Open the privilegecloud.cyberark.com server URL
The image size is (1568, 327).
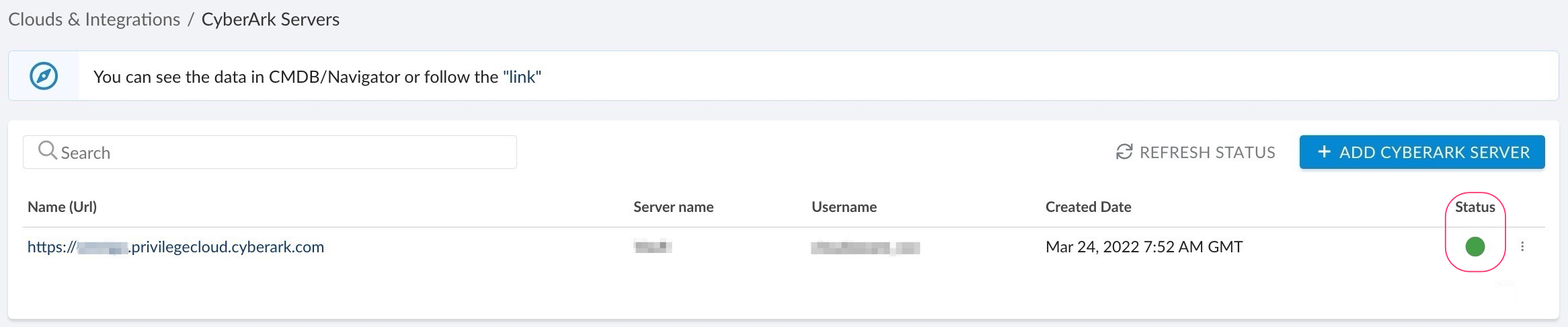tap(175, 247)
